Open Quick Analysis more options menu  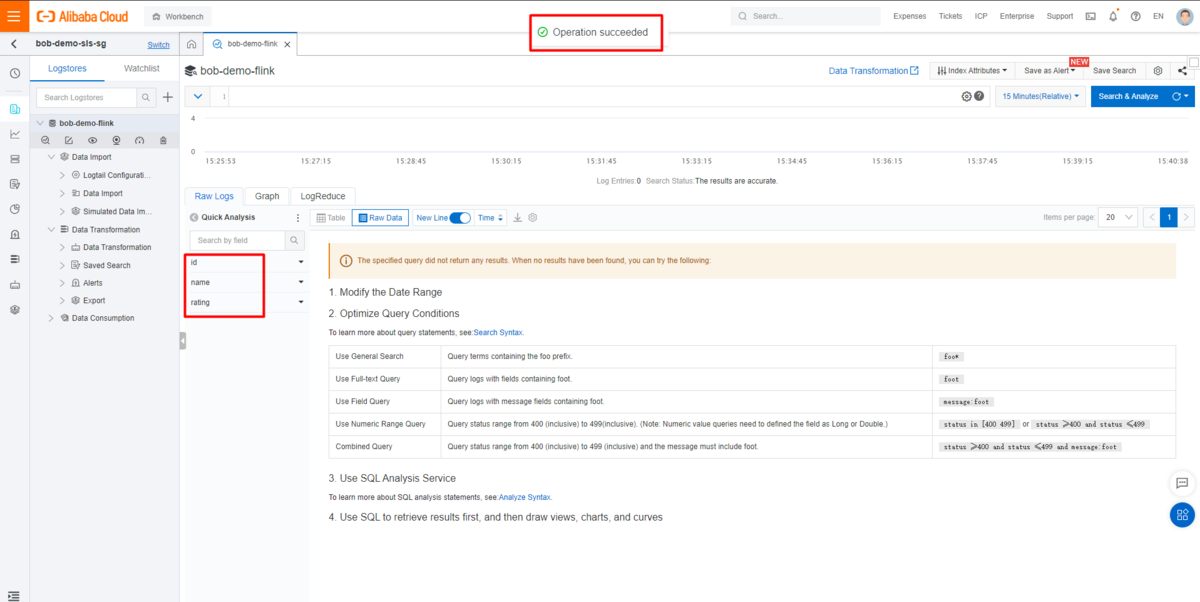[297, 217]
